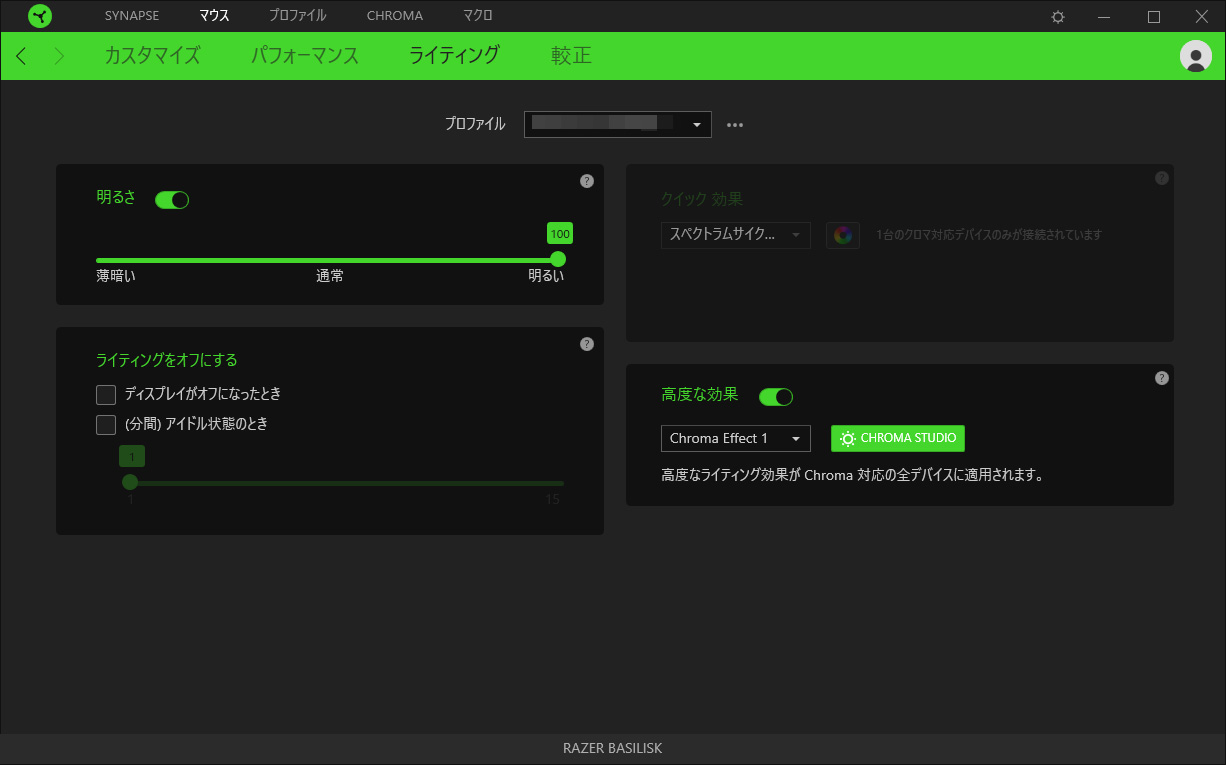The width and height of the screenshot is (1226, 765).
Task: Expand the Chroma Effect 1 dropdown
Action: [736, 439]
